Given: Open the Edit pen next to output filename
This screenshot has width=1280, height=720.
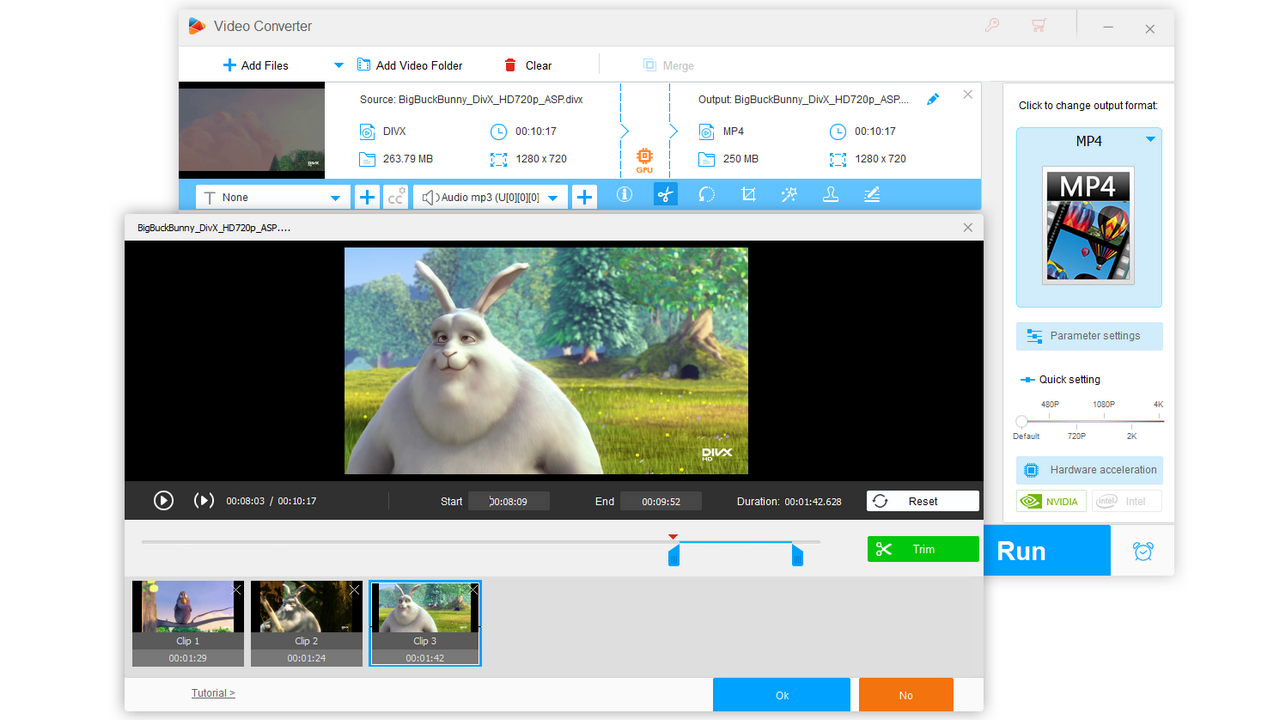Looking at the screenshot, I should [933, 99].
